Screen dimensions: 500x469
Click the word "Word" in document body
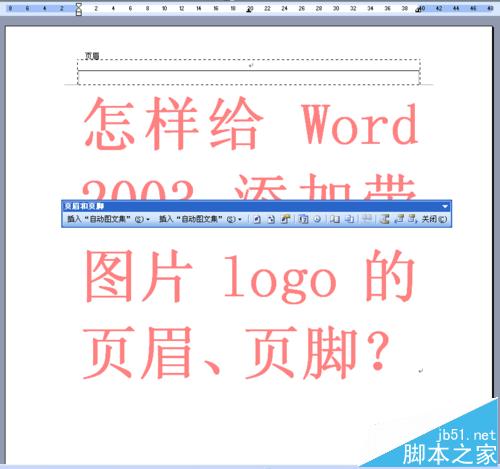(x=359, y=124)
